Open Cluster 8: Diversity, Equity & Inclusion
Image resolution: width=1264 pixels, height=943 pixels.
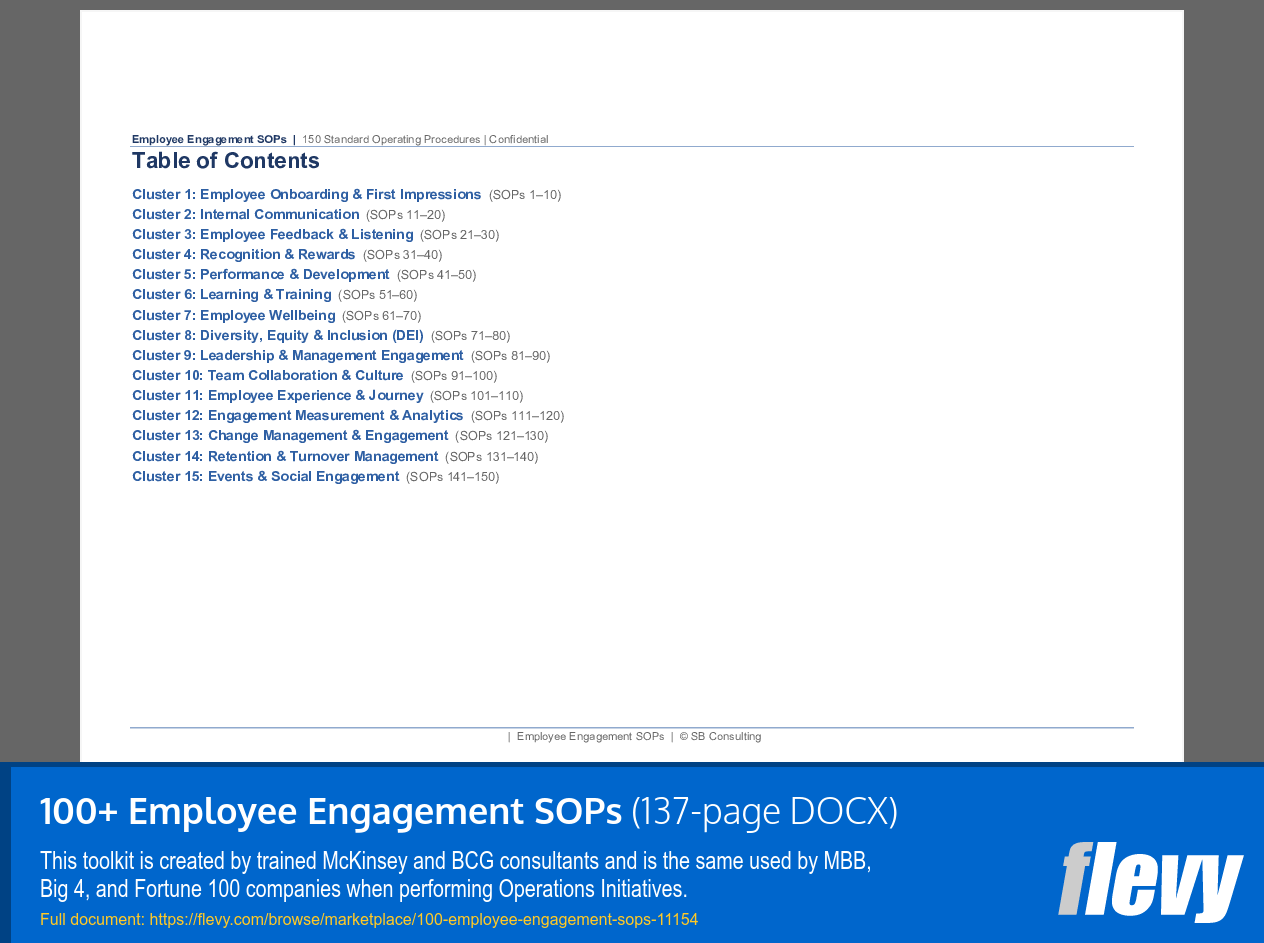[277, 335]
